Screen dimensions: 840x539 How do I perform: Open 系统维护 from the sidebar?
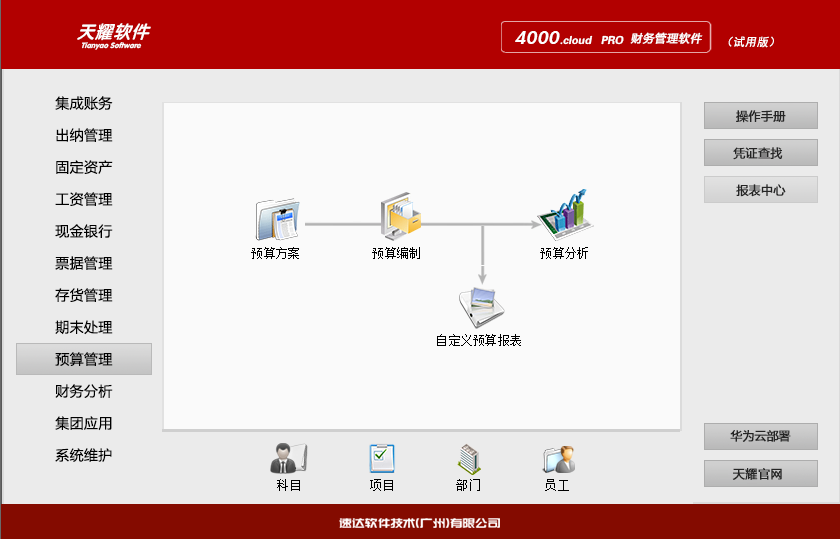coord(84,455)
